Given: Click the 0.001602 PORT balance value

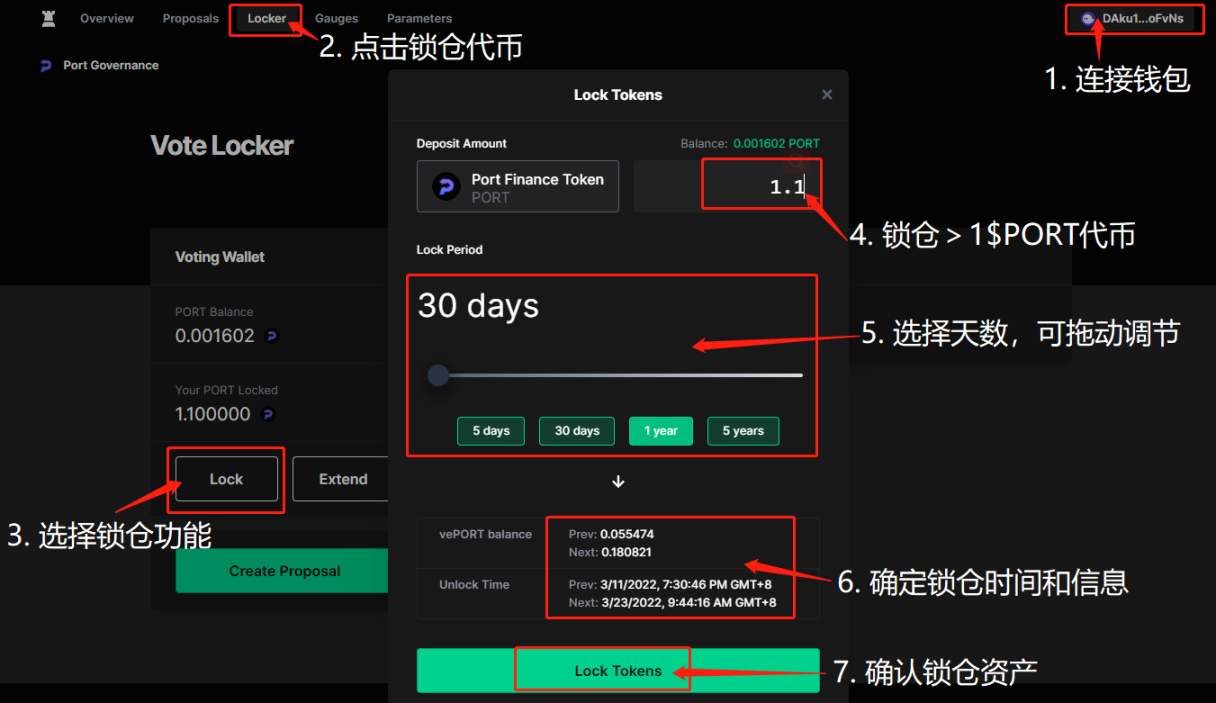Looking at the screenshot, I should click(776, 144).
